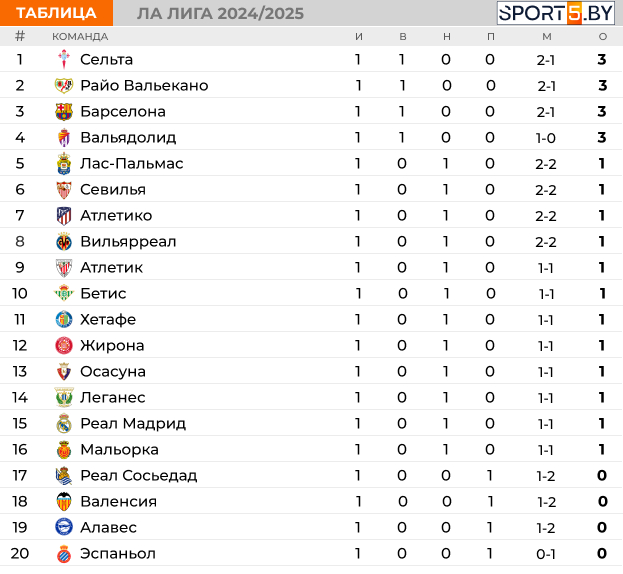
Task: Click the Alavés blue round crest
Action: (x=64, y=527)
